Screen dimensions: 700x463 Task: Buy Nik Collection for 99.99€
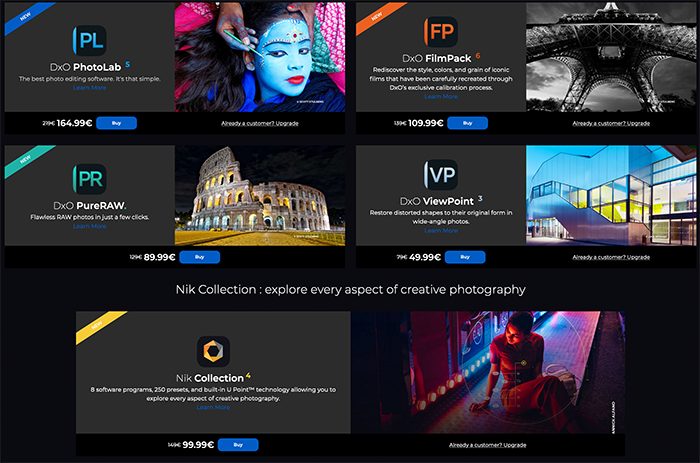point(238,445)
